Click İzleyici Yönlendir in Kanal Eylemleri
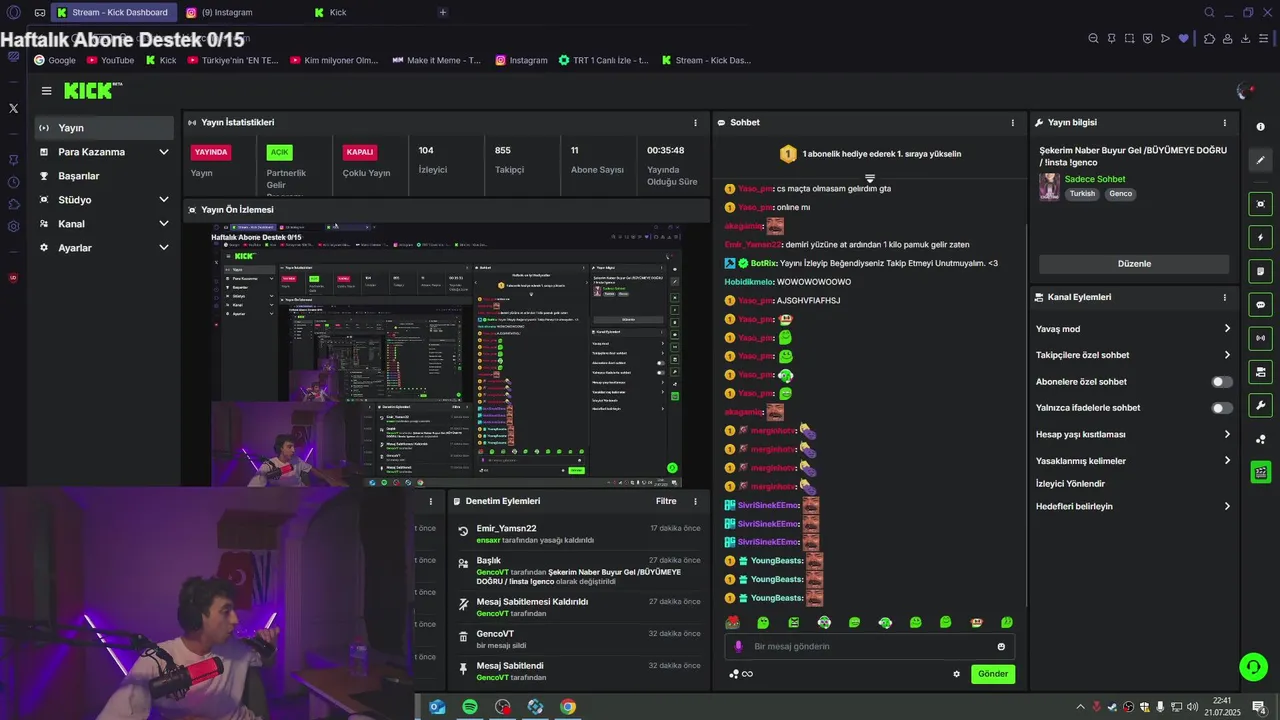This screenshot has width=1280, height=720. tap(1070, 484)
